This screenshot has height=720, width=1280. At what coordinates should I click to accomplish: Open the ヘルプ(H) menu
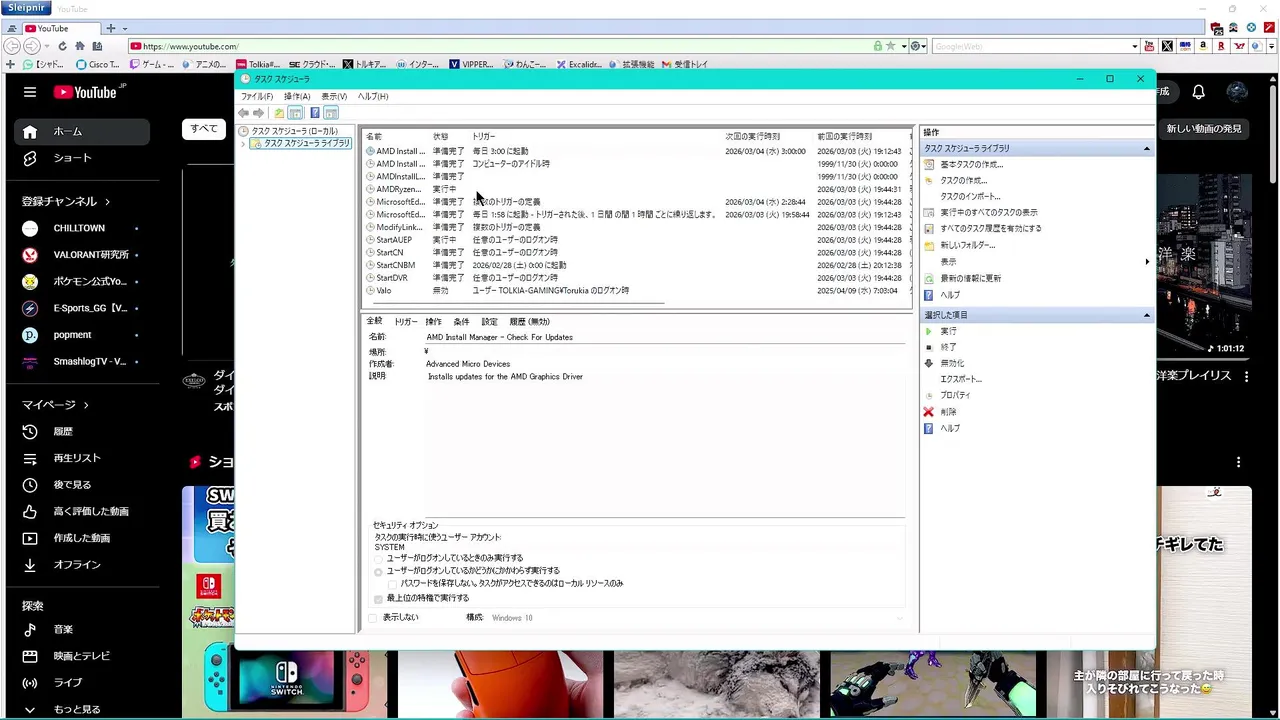tap(373, 96)
